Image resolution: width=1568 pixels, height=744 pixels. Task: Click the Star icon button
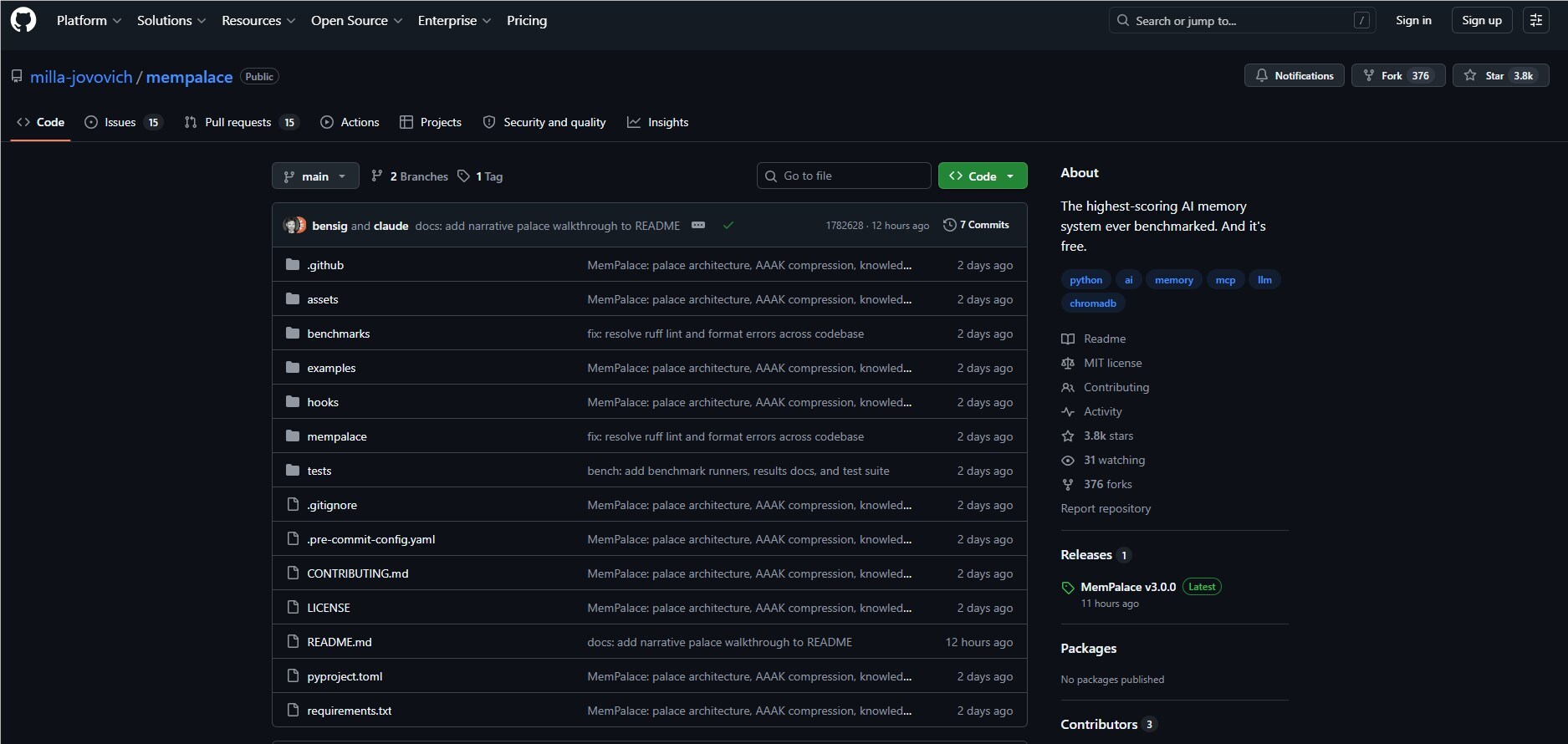(x=1470, y=75)
